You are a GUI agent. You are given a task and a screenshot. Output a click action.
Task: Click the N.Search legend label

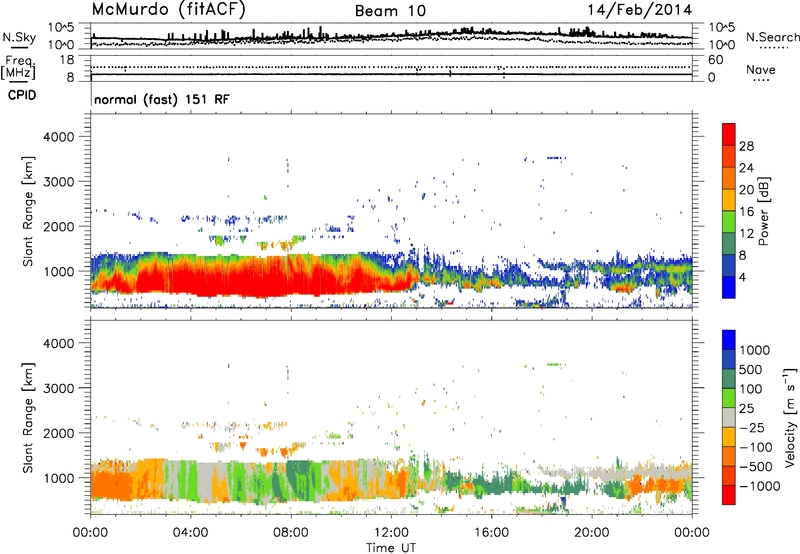pyautogui.click(x=772, y=37)
